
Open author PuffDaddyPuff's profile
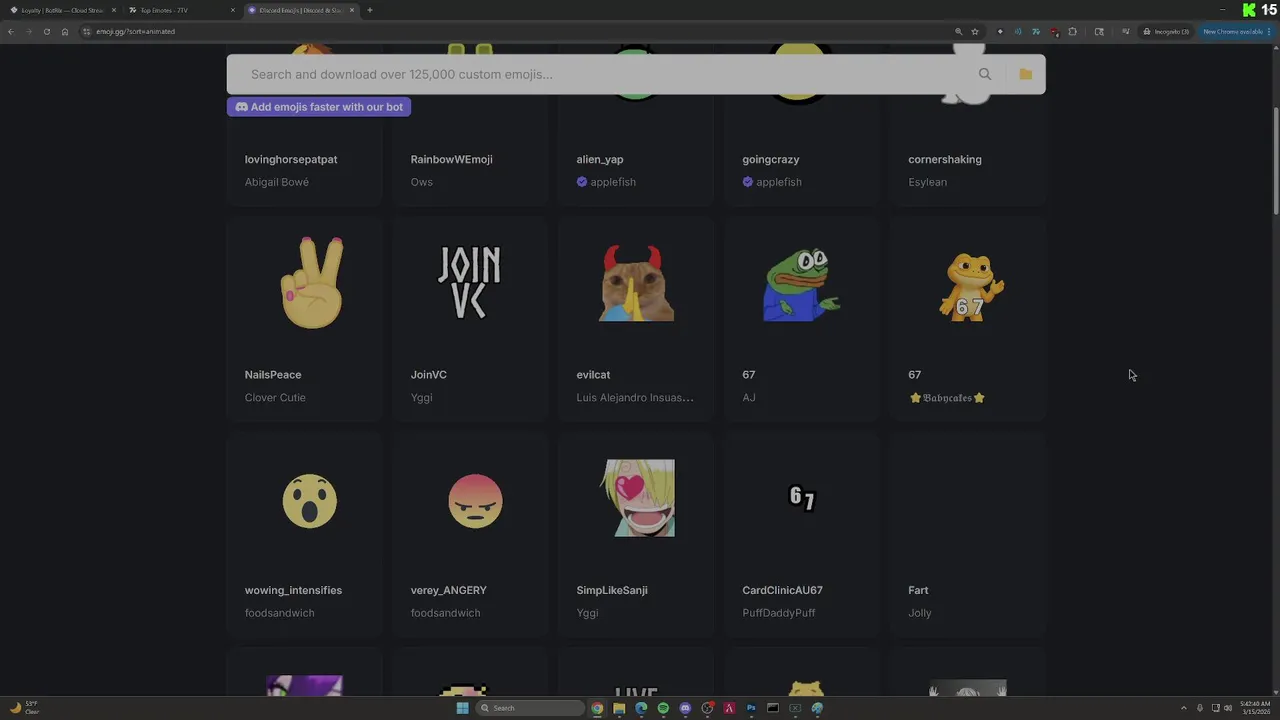[779, 613]
